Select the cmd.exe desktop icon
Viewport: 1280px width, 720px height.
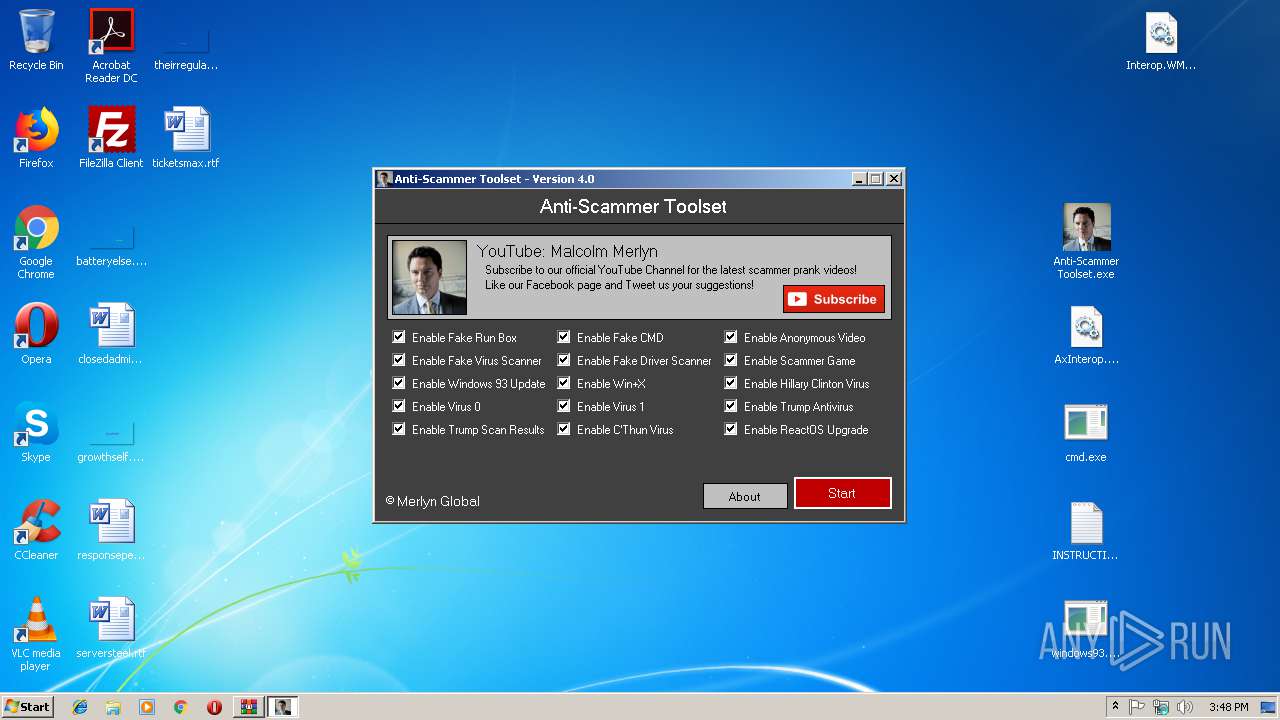click(1086, 433)
